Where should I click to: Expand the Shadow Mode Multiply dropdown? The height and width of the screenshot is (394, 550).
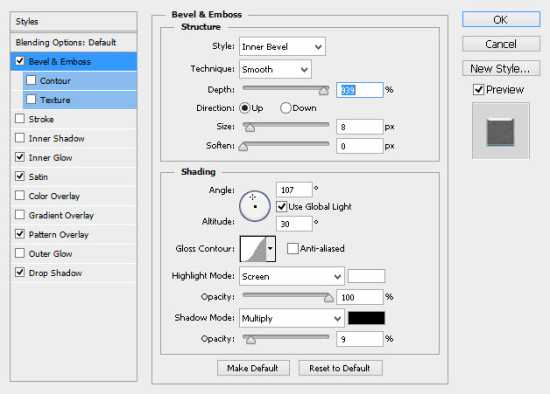tap(291, 318)
